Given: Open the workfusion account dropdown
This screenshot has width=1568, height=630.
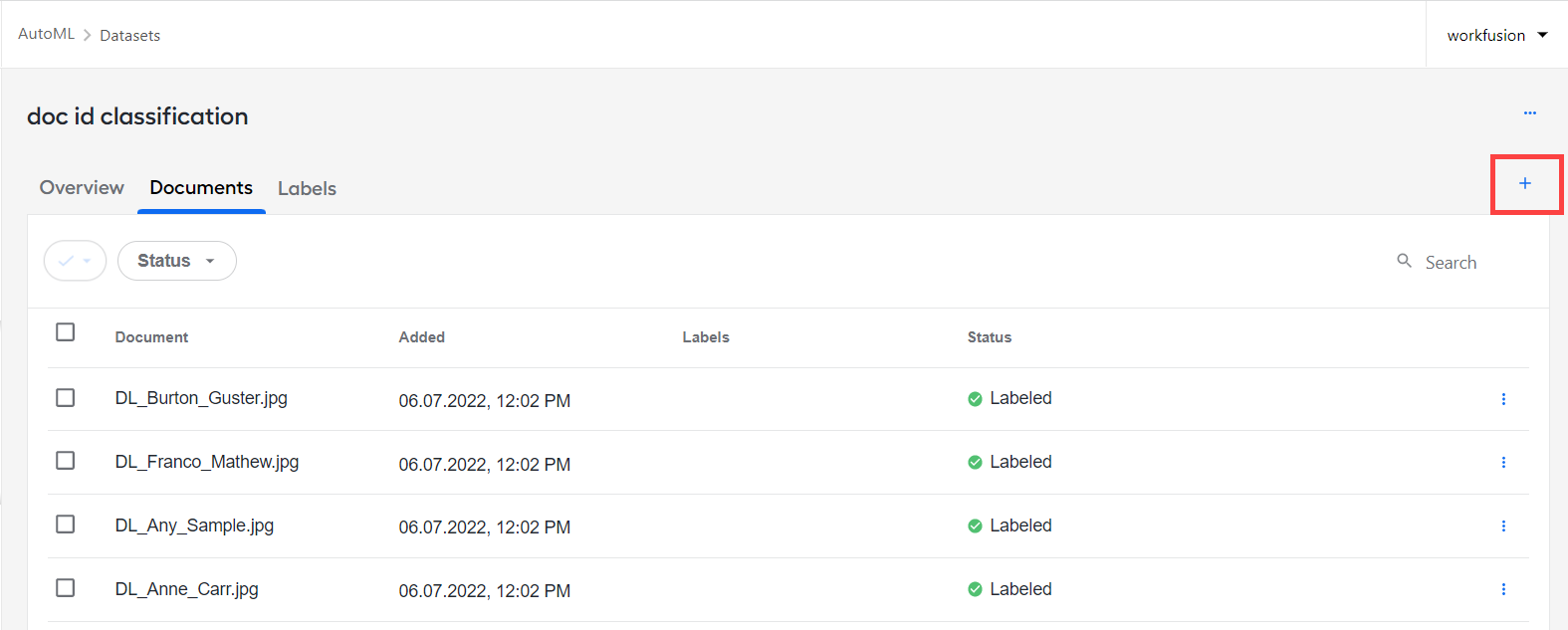Looking at the screenshot, I should [1497, 35].
